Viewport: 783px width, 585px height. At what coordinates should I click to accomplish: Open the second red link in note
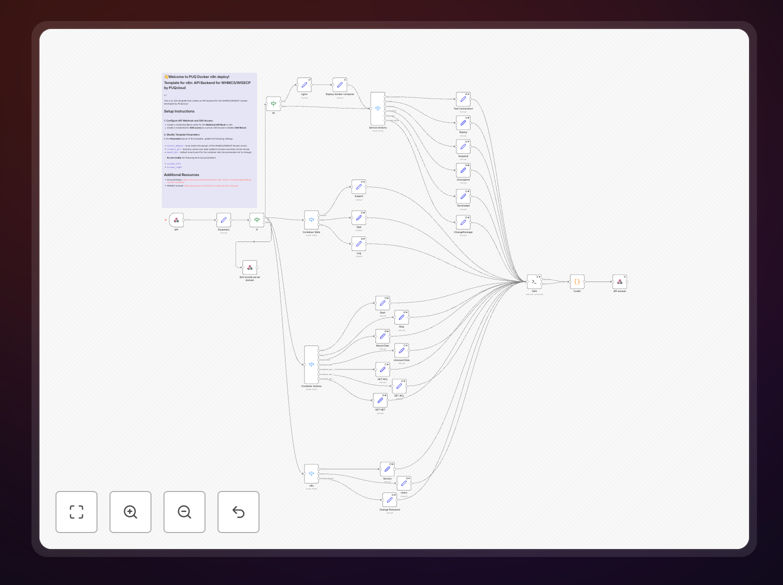click(x=211, y=185)
